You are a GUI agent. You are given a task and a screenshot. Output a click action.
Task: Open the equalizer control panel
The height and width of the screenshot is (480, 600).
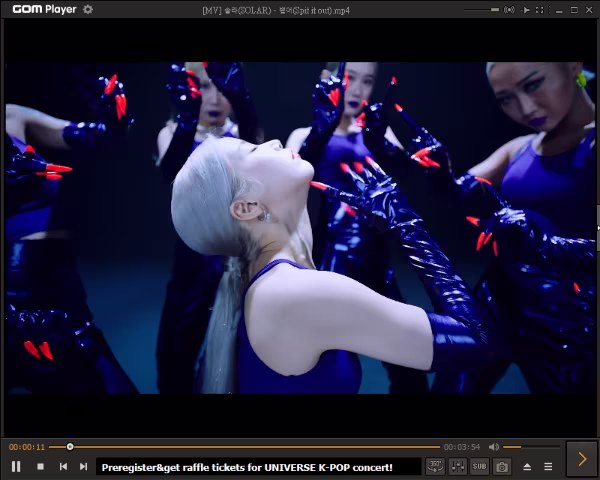tap(457, 466)
